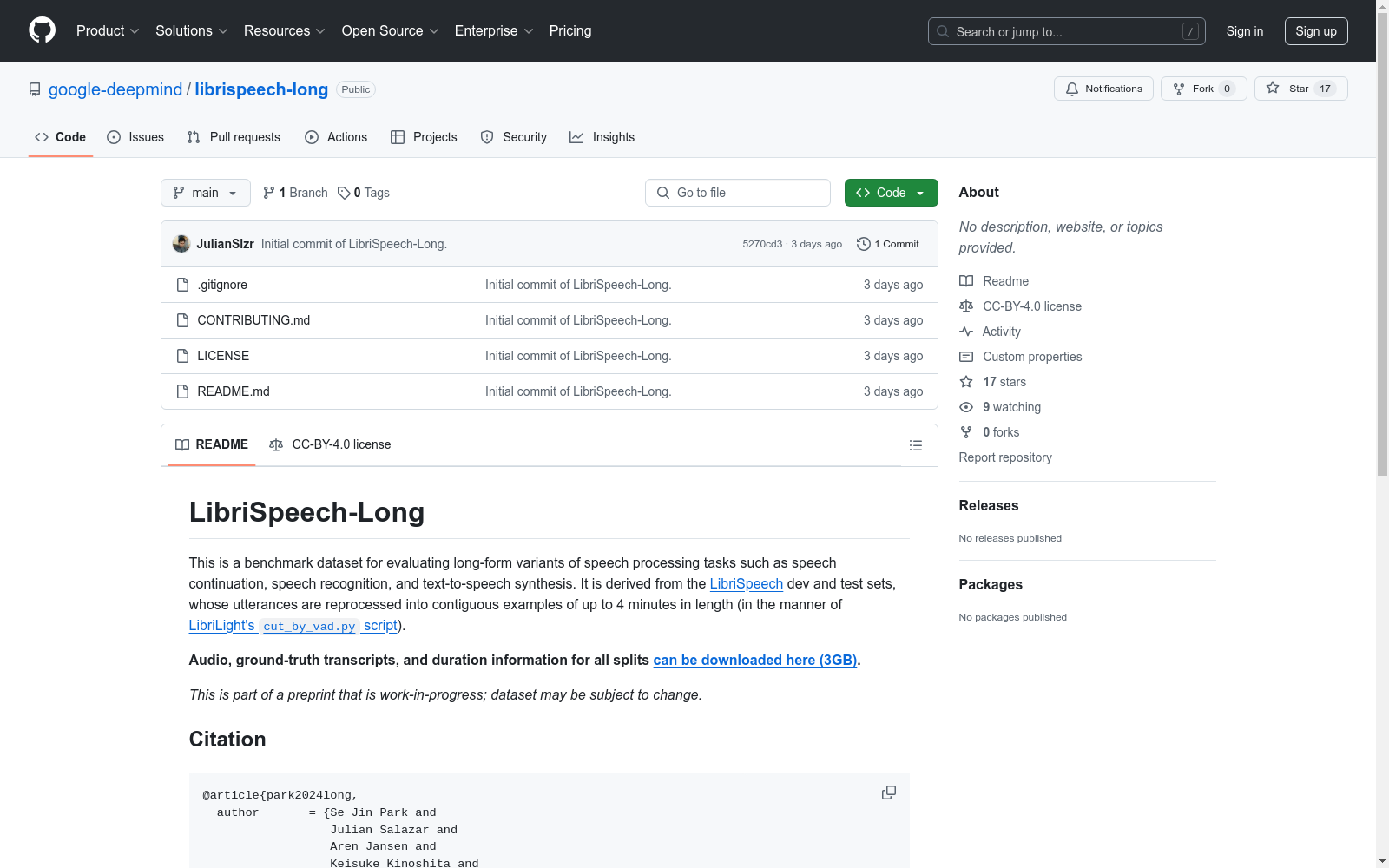Screen dimensions: 1389x868
Task: Expand the Product menu
Action: (x=108, y=30)
